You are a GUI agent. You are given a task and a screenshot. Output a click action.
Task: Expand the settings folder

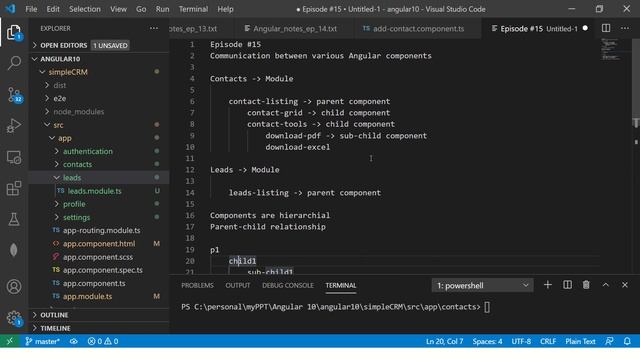[99, 217]
